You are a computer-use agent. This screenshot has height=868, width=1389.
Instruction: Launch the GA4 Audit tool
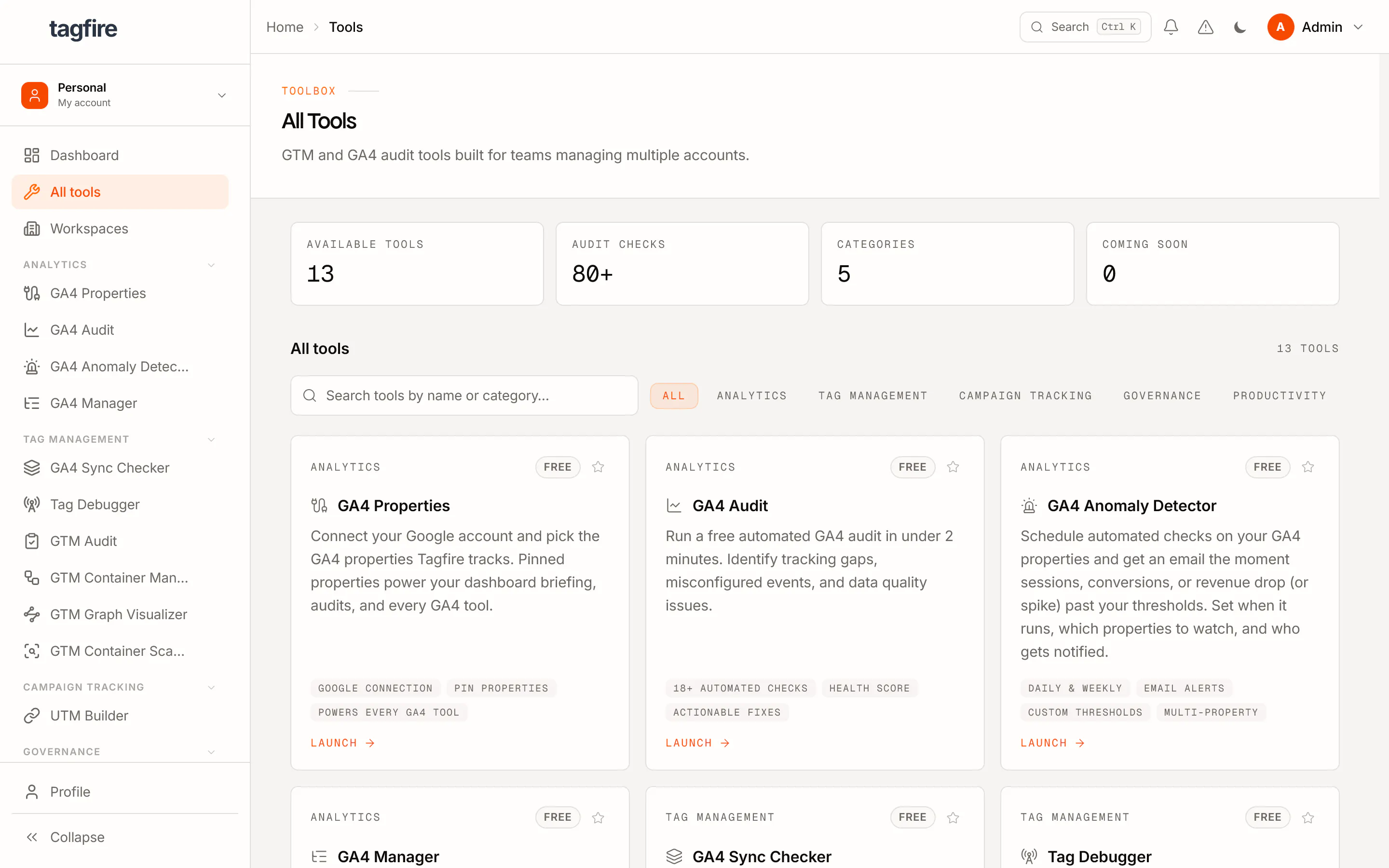click(698, 743)
